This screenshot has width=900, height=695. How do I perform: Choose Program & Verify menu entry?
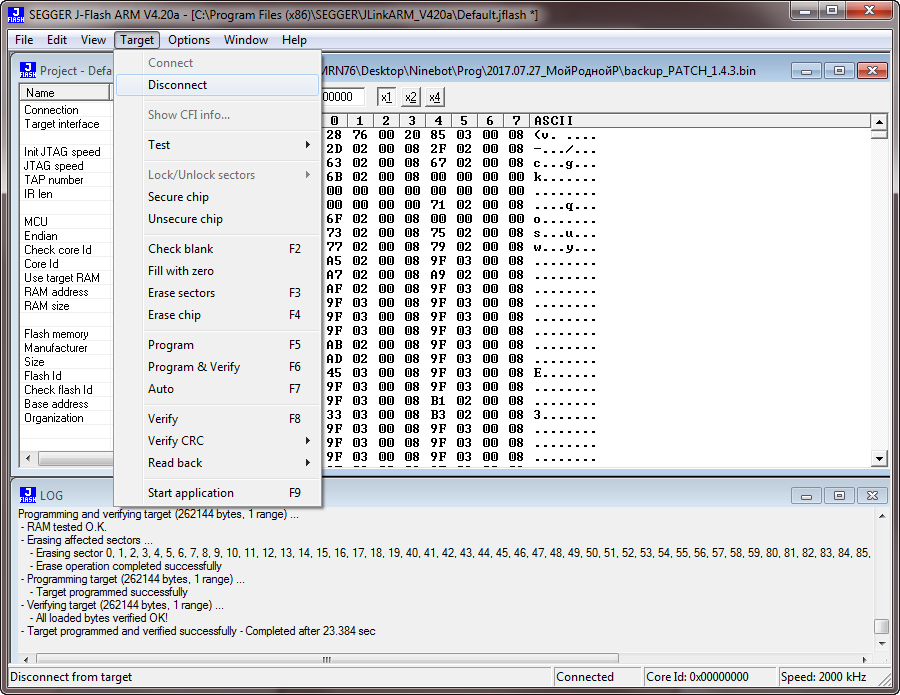pos(194,367)
